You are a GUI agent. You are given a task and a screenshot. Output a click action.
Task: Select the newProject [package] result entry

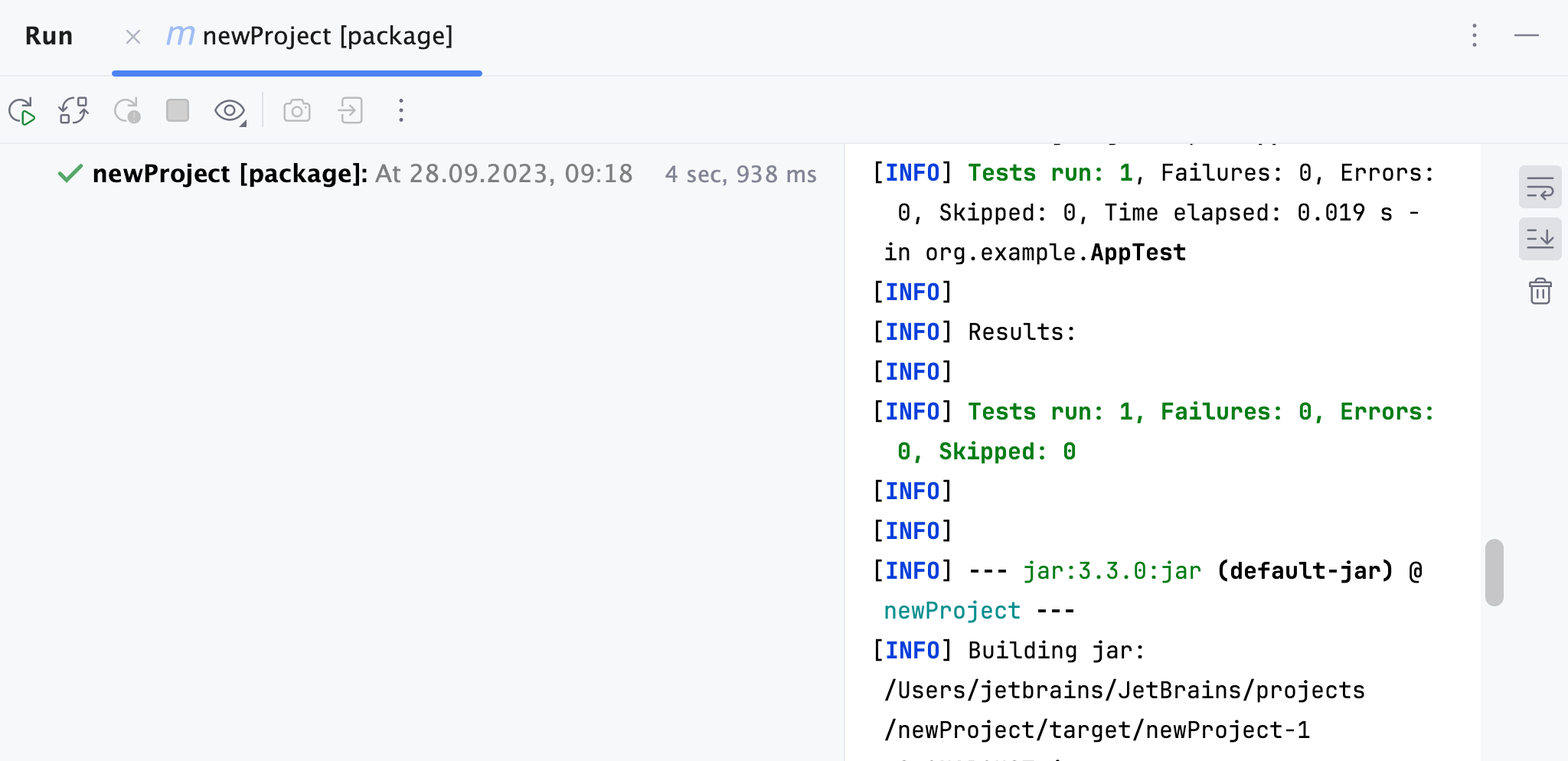coord(230,174)
